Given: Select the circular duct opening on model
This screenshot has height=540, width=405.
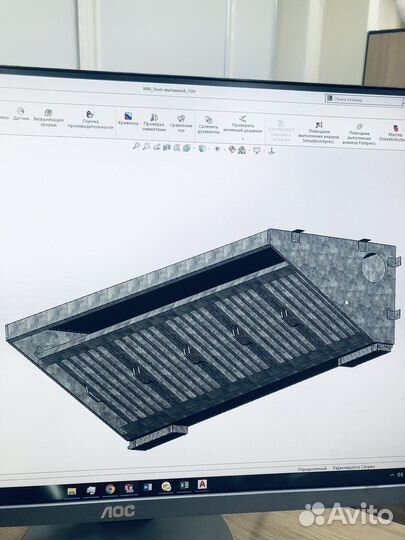Looking at the screenshot, I should (x=373, y=268).
